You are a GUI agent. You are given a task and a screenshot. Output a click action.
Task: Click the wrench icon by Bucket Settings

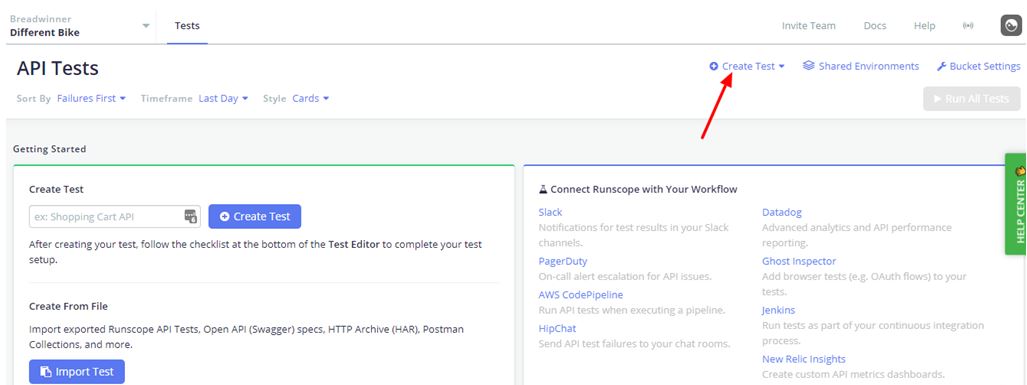click(942, 66)
